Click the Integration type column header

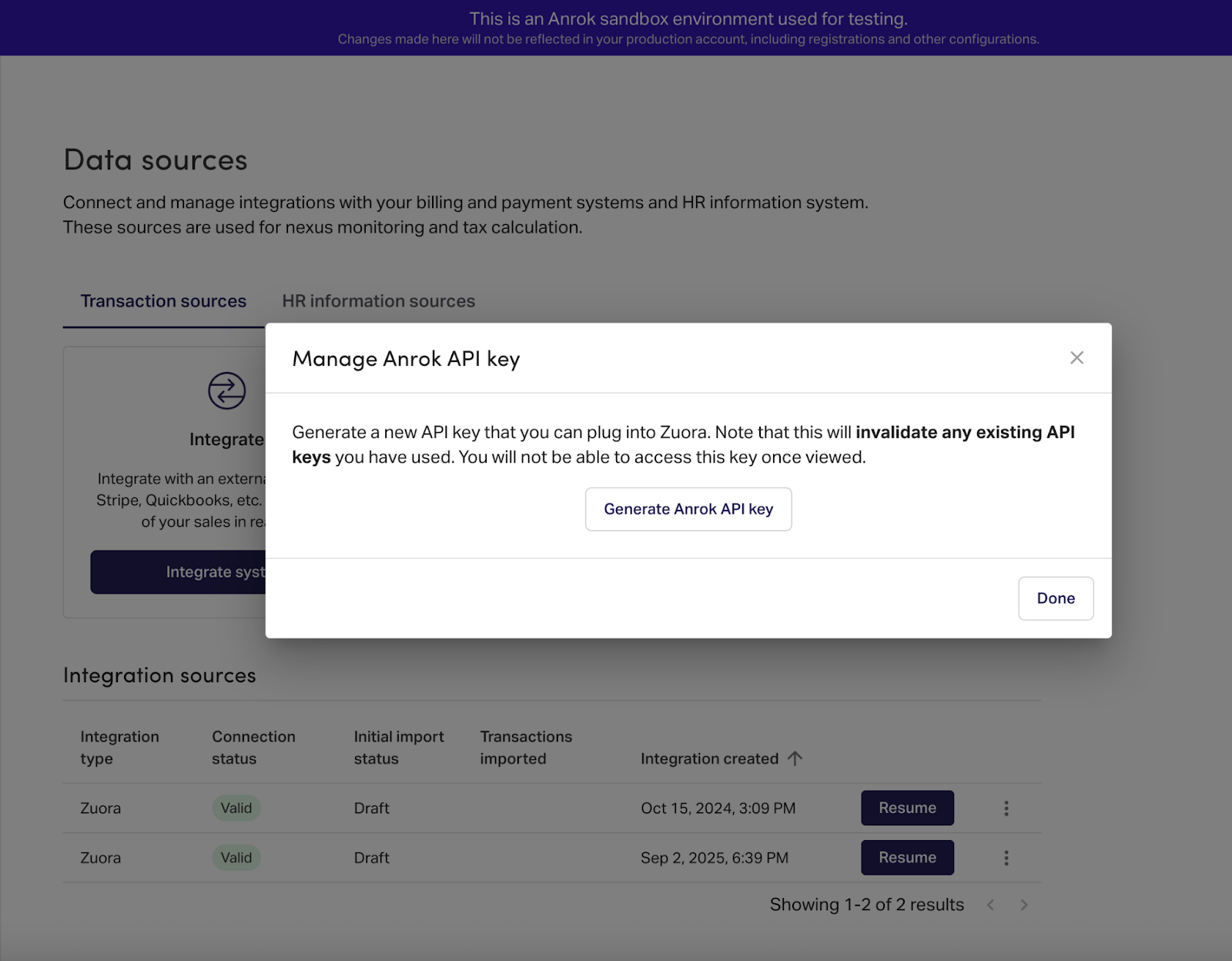point(119,748)
